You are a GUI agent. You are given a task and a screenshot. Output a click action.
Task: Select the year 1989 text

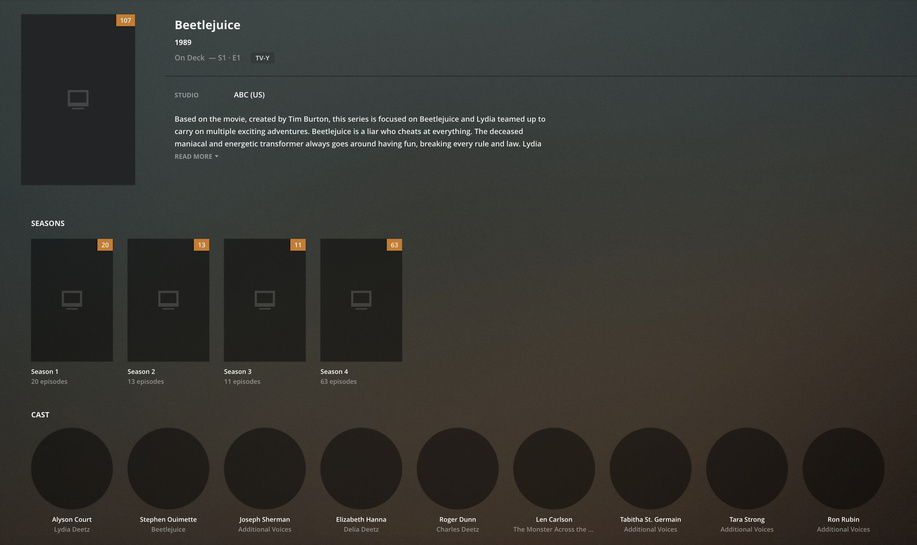(182, 42)
